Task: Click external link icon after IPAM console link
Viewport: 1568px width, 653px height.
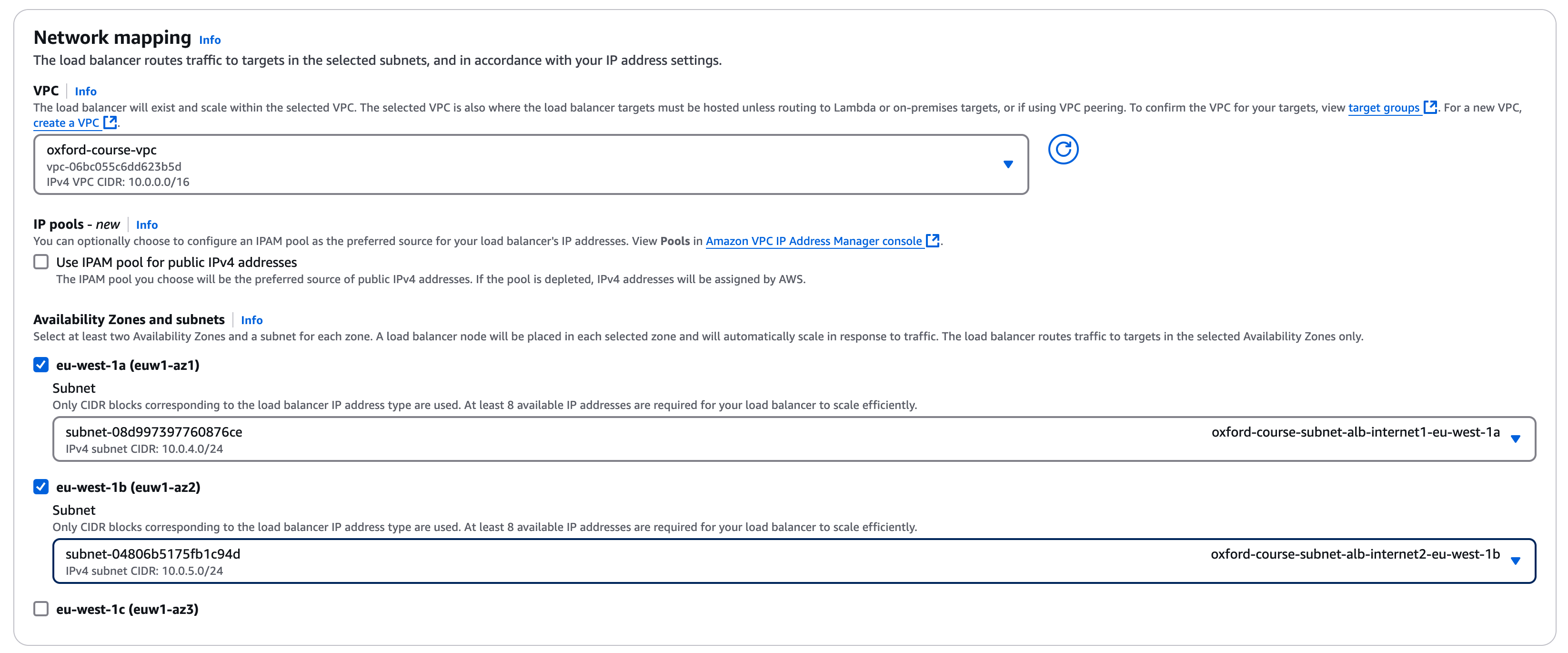Action: [933, 241]
